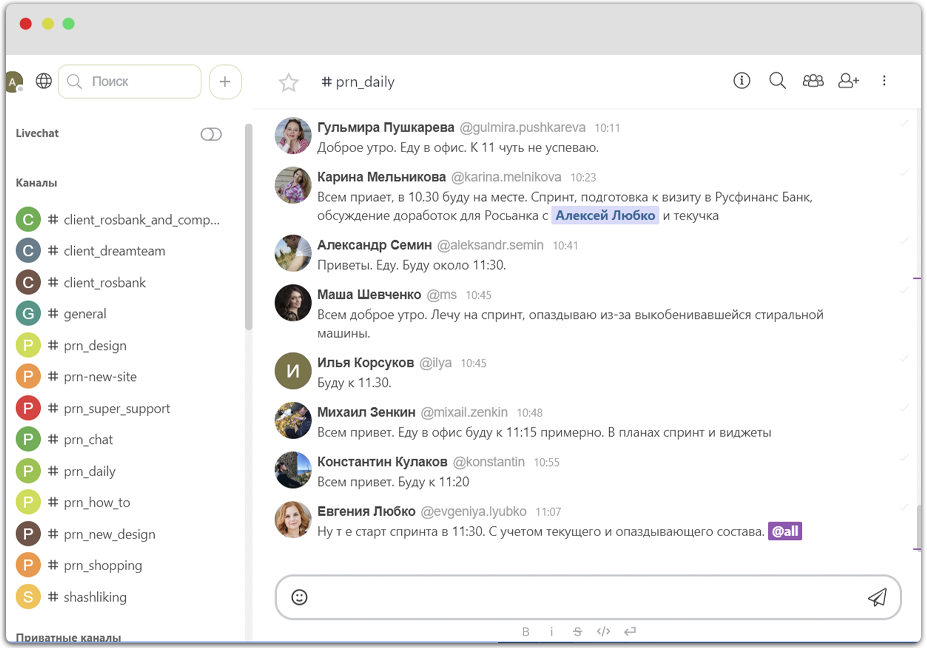The height and width of the screenshot is (648, 927).
Task: Apply bold formatting in the composer
Action: (525, 631)
